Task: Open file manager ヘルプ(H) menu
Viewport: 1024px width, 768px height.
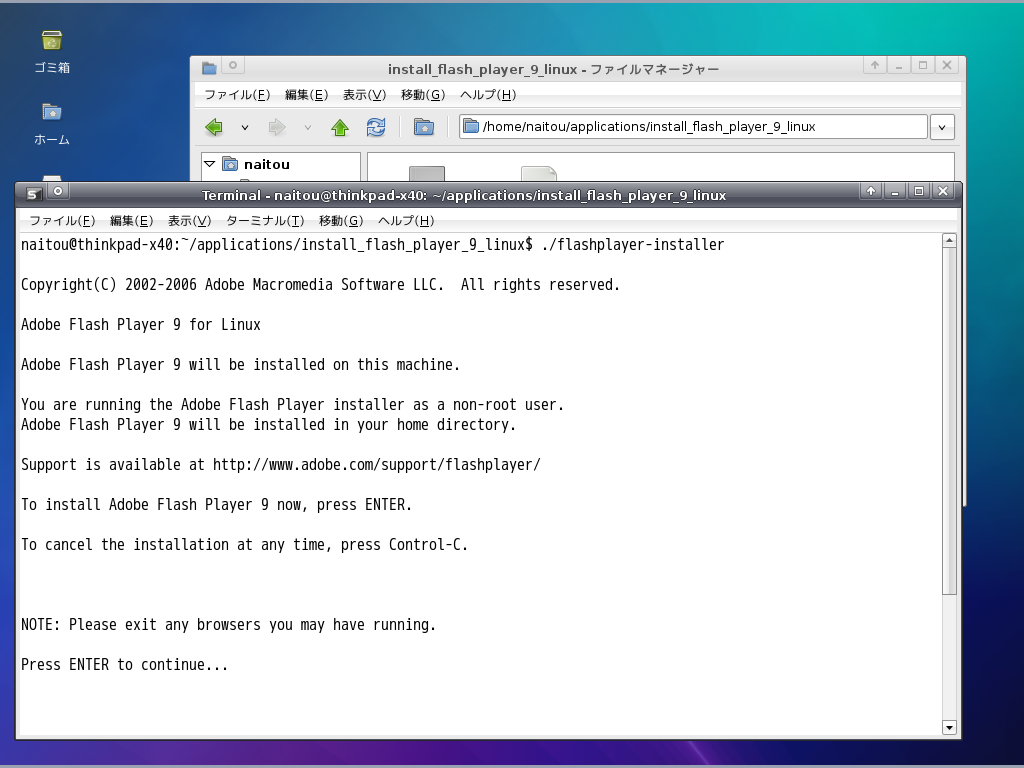Action: (x=488, y=95)
